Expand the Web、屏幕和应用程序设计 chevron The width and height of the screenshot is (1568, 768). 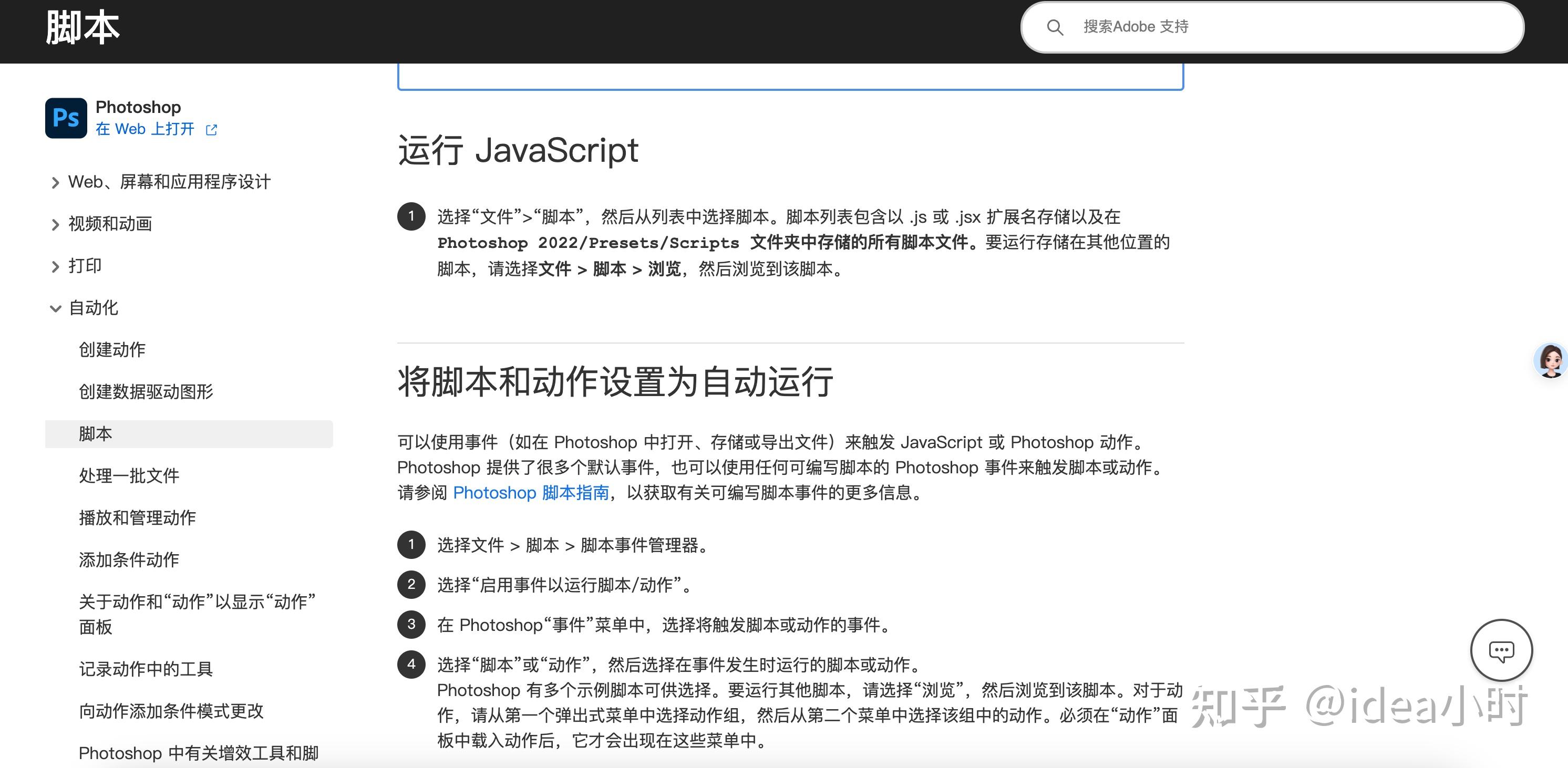point(55,183)
